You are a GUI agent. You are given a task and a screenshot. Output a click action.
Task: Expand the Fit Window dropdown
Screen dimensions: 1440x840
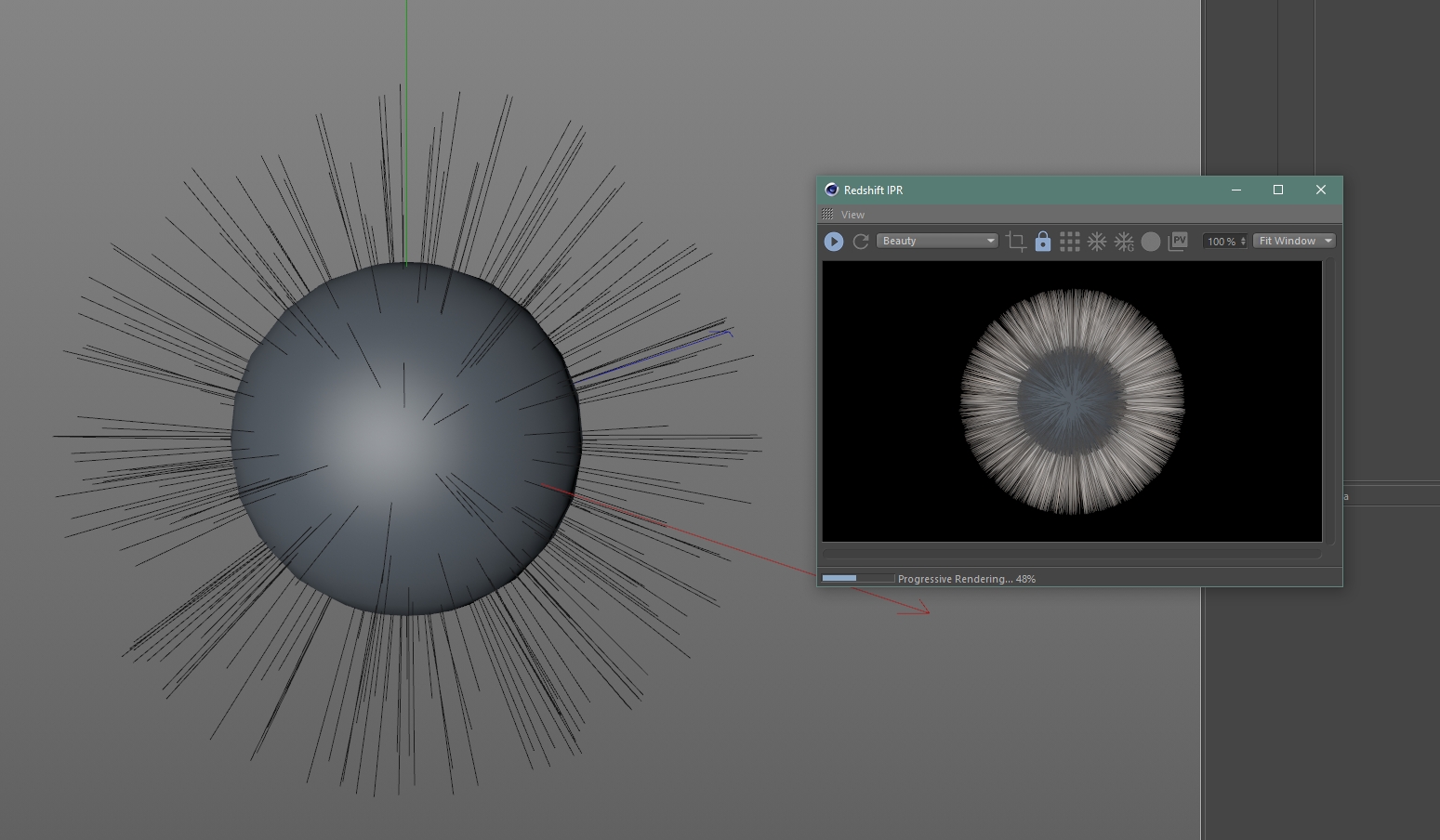[x=1294, y=241]
